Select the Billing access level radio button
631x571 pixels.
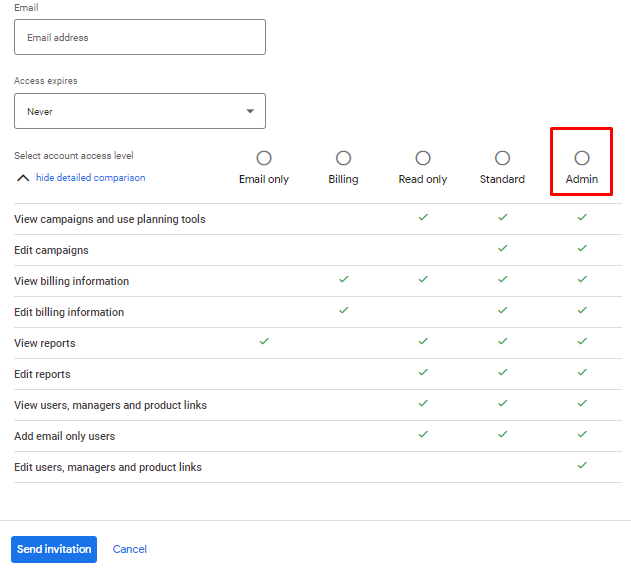pyautogui.click(x=343, y=158)
